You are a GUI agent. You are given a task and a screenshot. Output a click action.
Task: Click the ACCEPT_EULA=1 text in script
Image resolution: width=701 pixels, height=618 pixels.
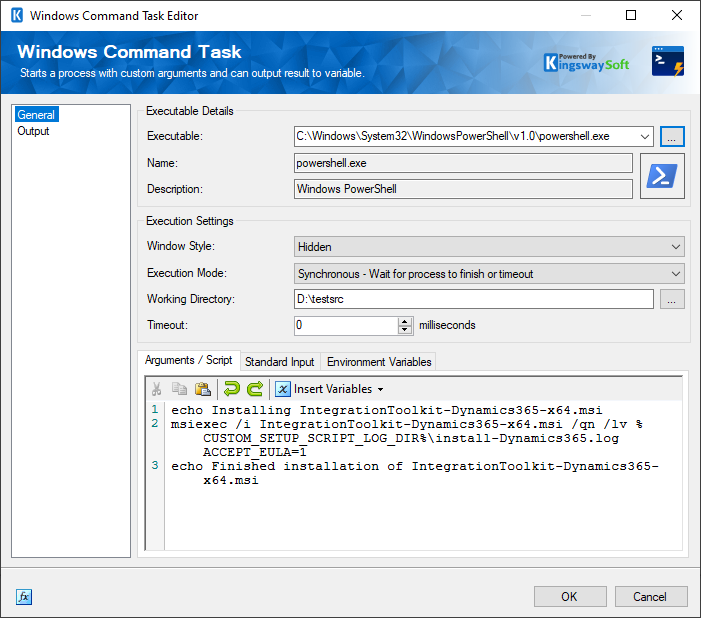255,452
